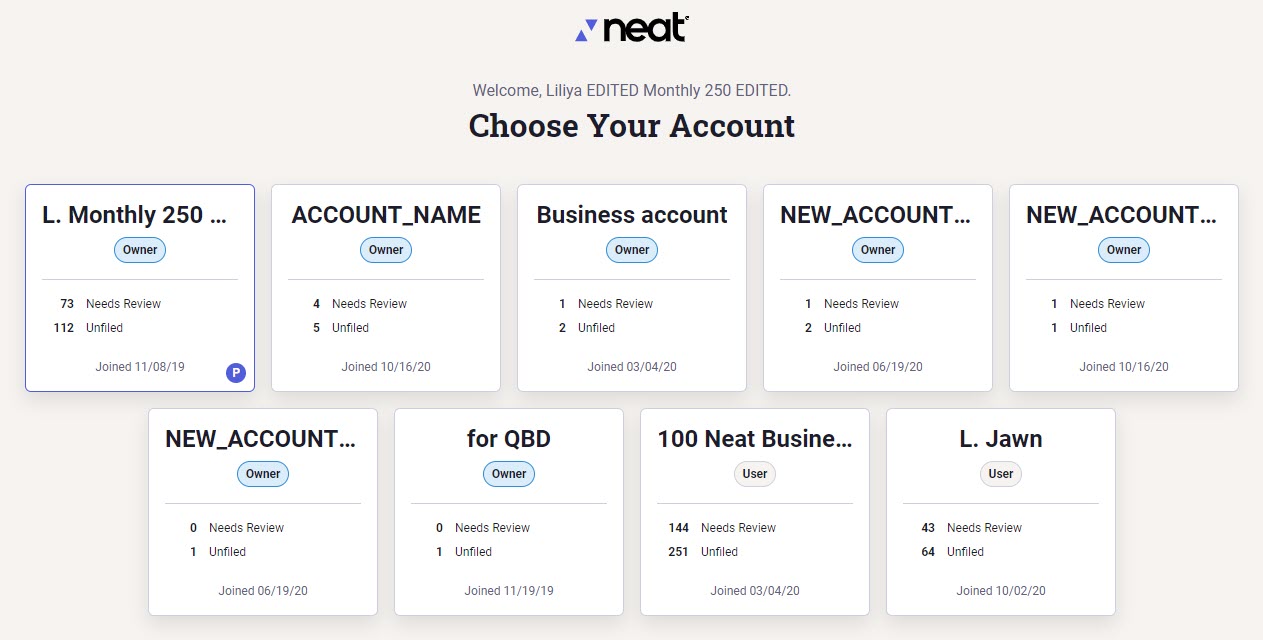
Task: Click 'Joined 03/04/20' on 100 Neat Busine... card
Action: (x=755, y=591)
